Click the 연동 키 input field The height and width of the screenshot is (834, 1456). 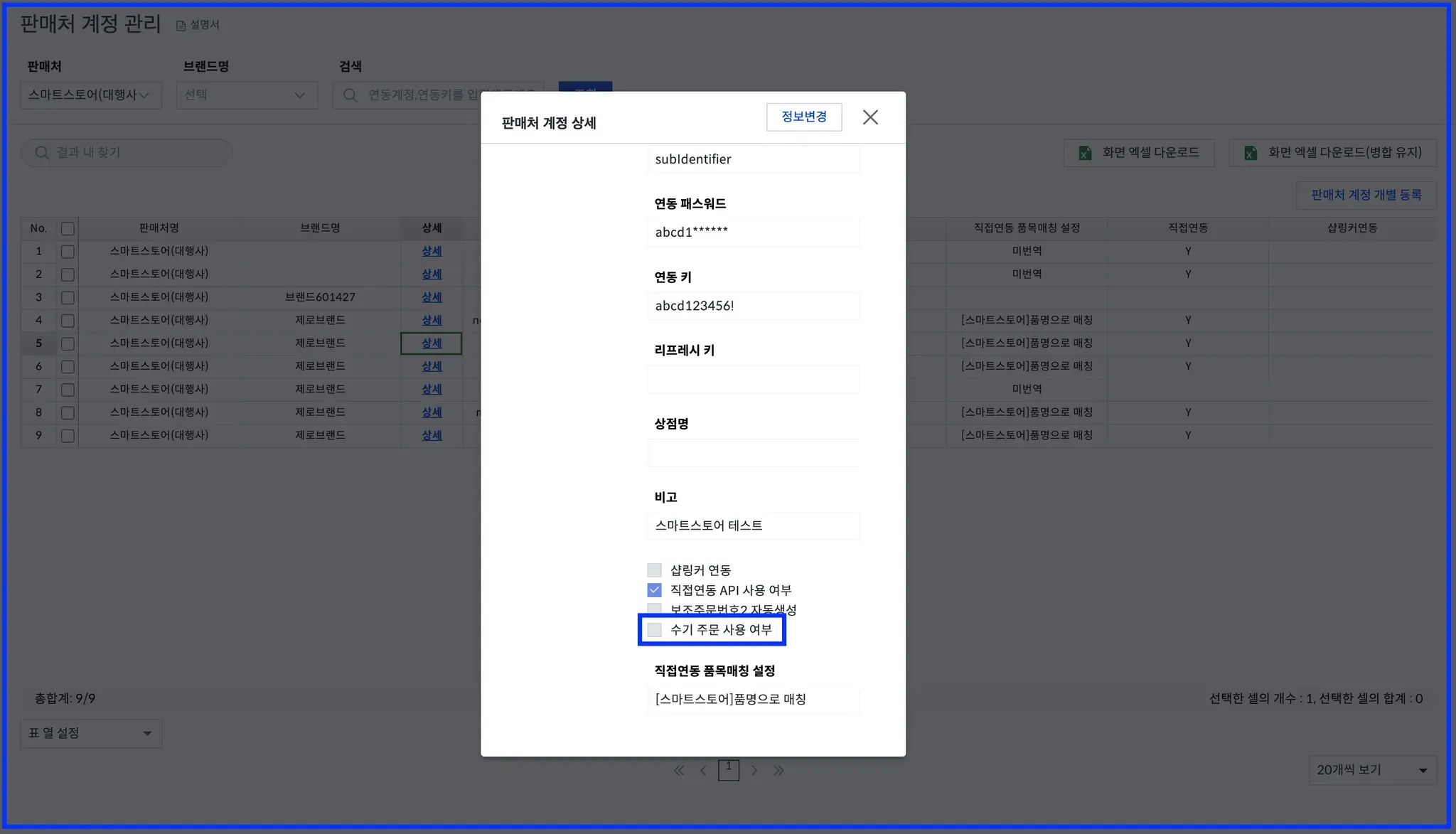[x=752, y=306]
